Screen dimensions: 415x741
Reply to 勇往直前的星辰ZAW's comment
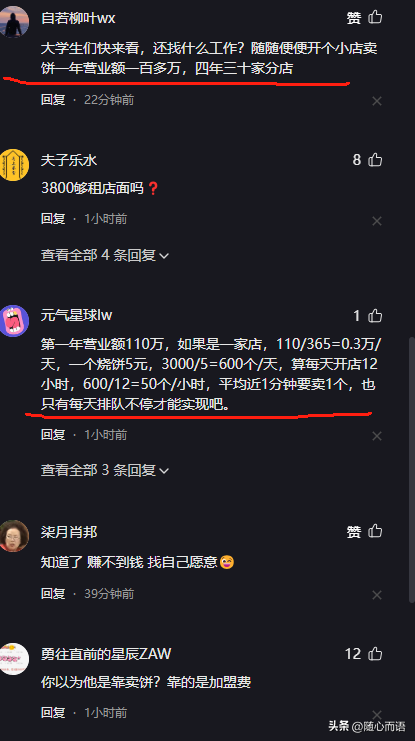point(53,712)
